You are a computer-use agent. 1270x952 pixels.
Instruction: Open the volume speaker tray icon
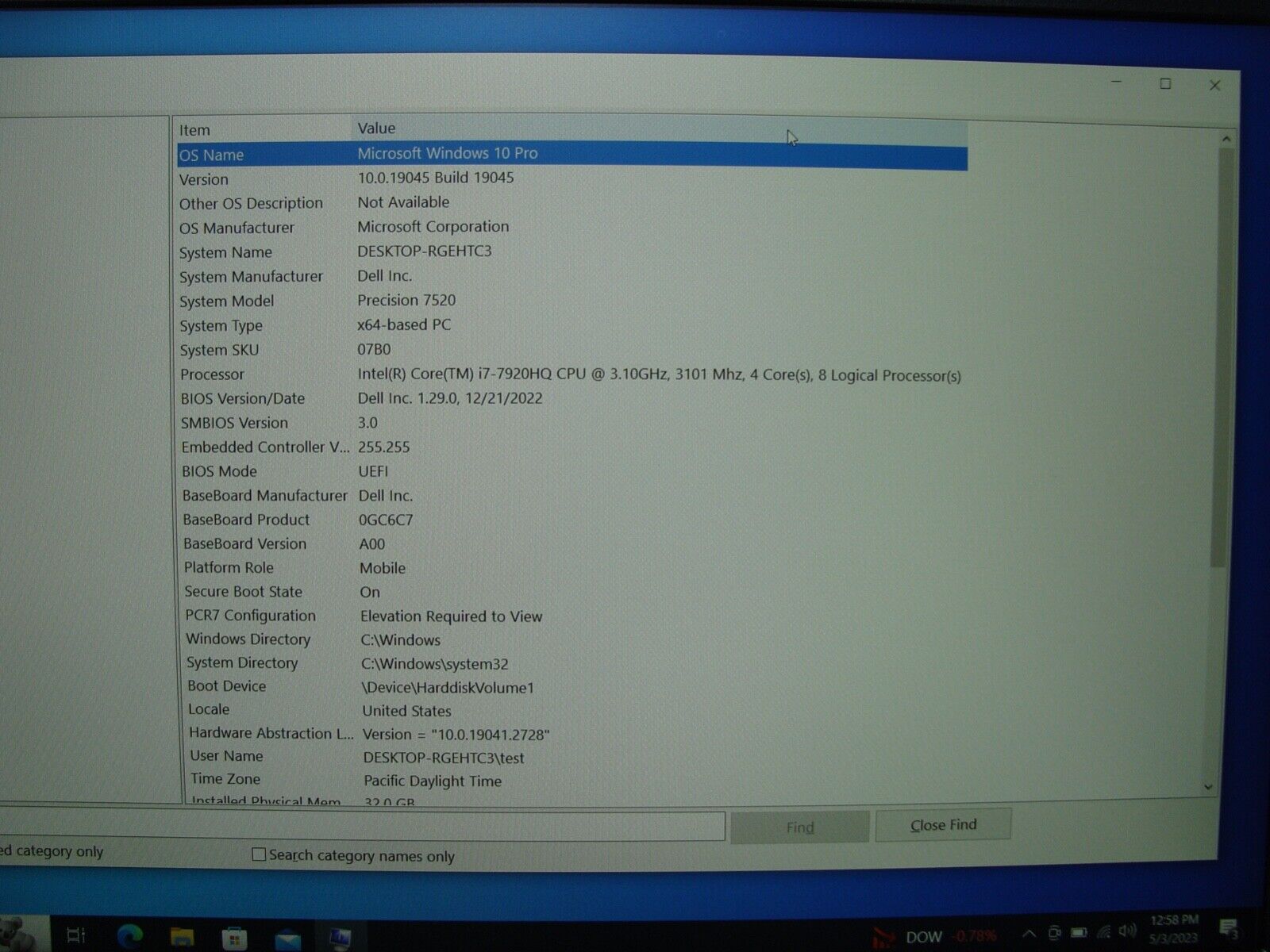[x=1126, y=931]
